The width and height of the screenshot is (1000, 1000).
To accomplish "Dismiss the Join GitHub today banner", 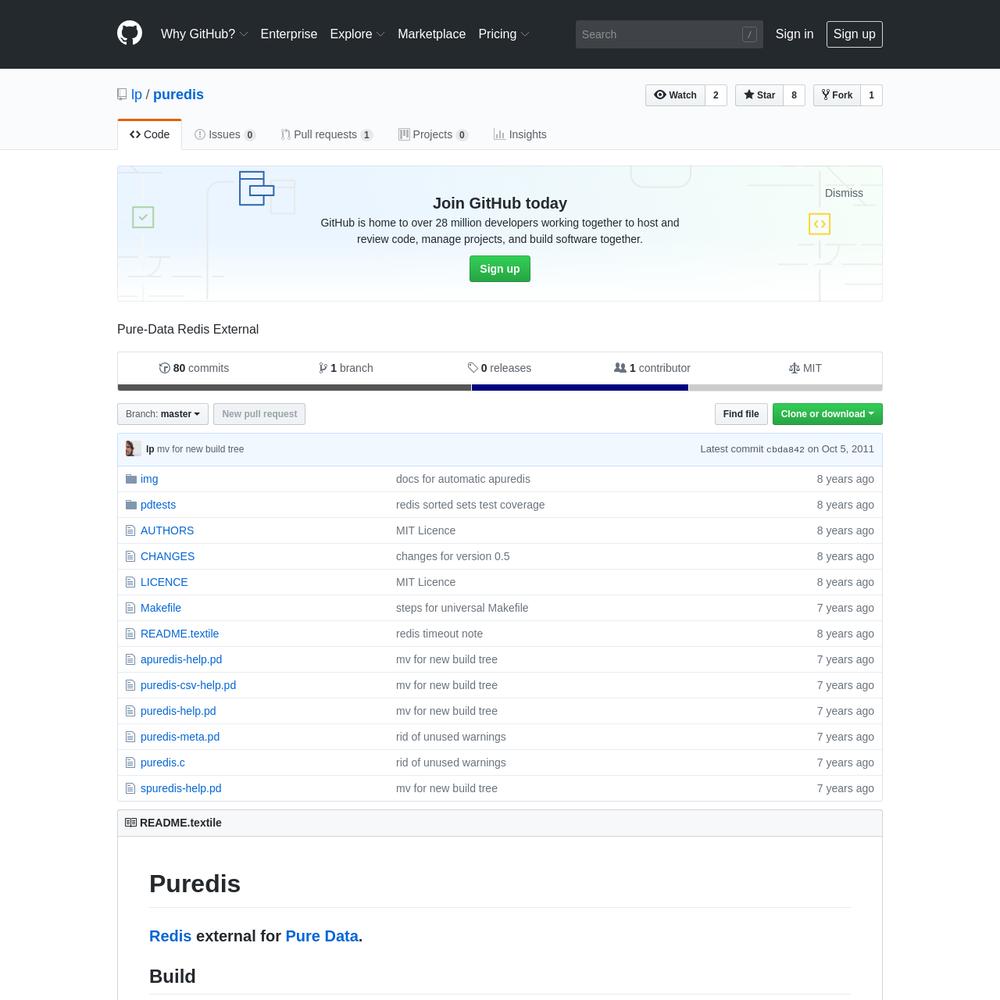I will tap(844, 193).
